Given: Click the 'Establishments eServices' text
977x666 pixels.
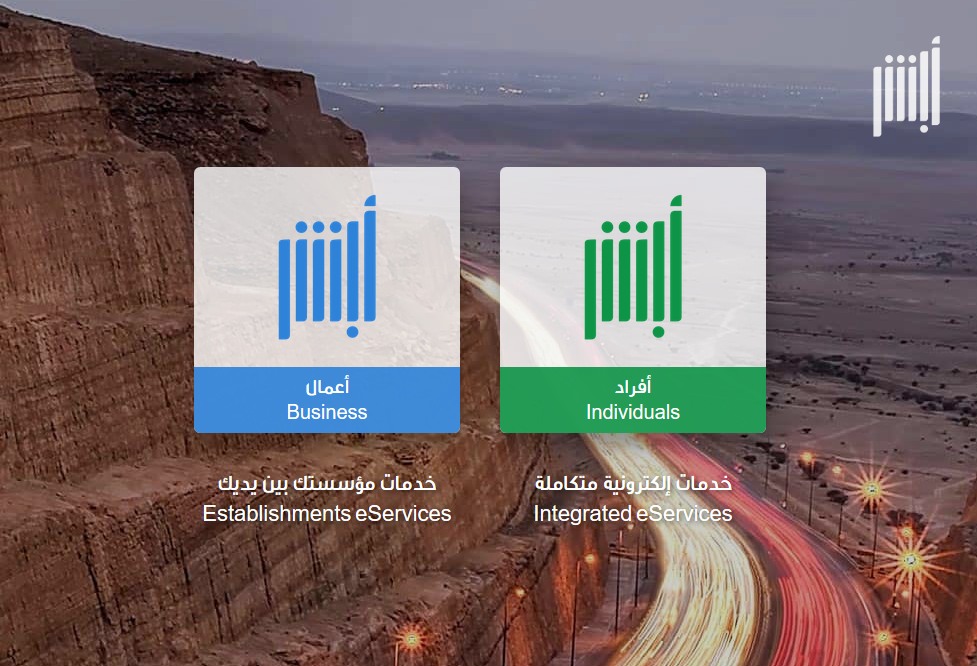Looking at the screenshot, I should coord(327,513).
